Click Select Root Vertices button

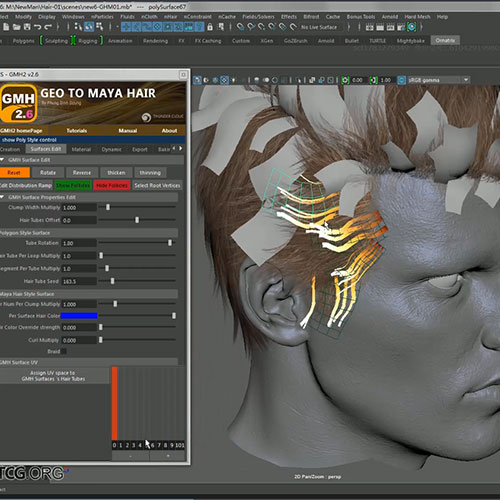click(x=157, y=185)
